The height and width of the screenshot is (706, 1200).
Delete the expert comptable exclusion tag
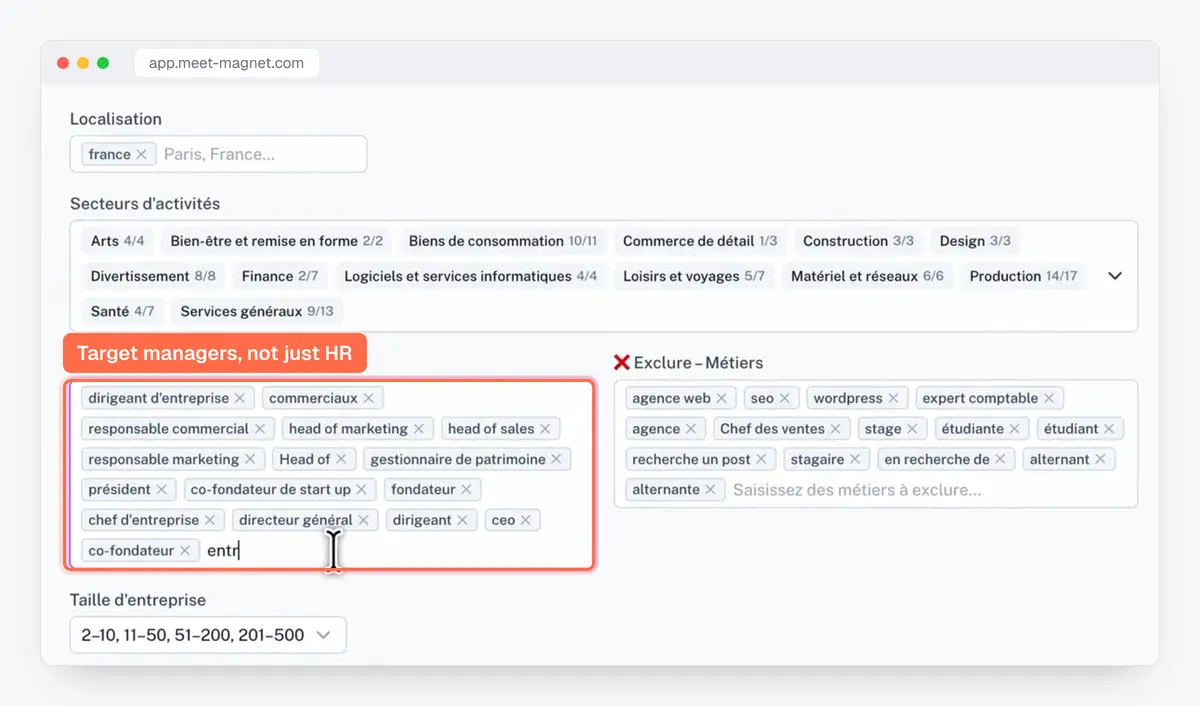coord(1049,398)
